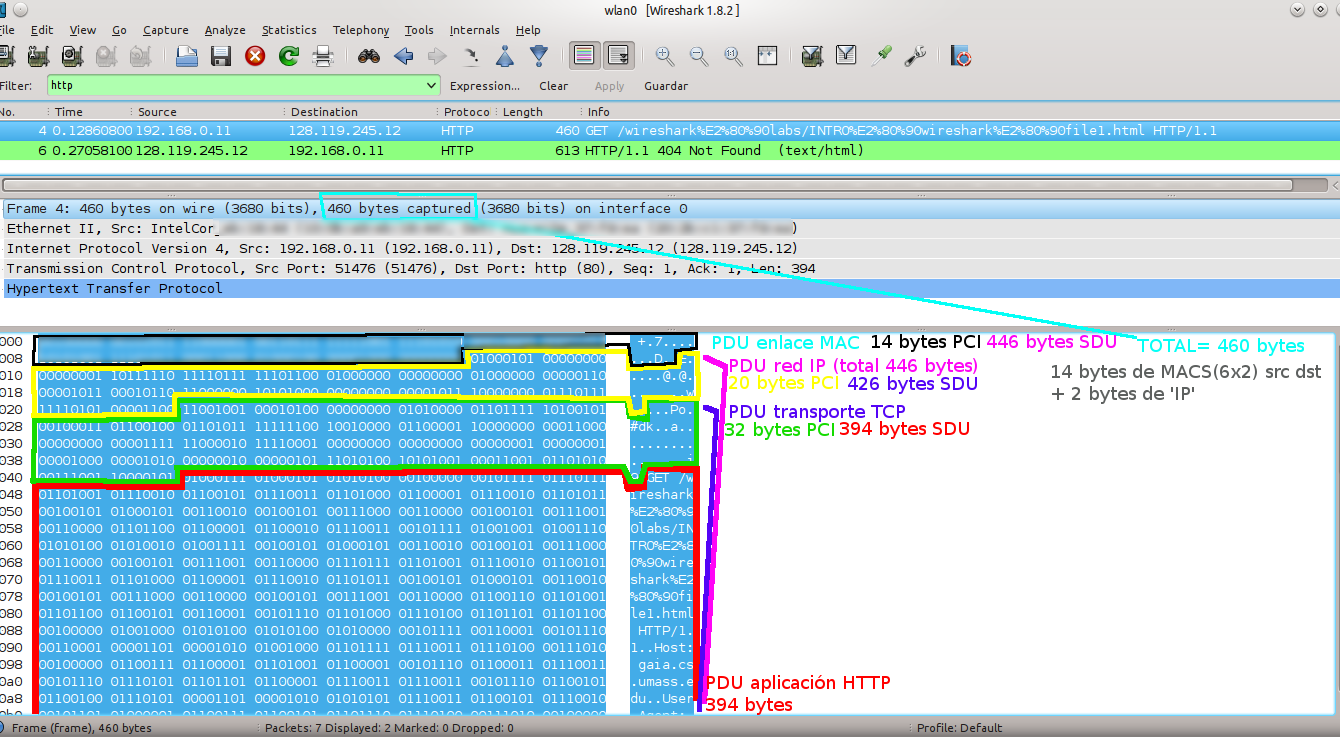Toggle auto scroll in live capture

[619, 56]
